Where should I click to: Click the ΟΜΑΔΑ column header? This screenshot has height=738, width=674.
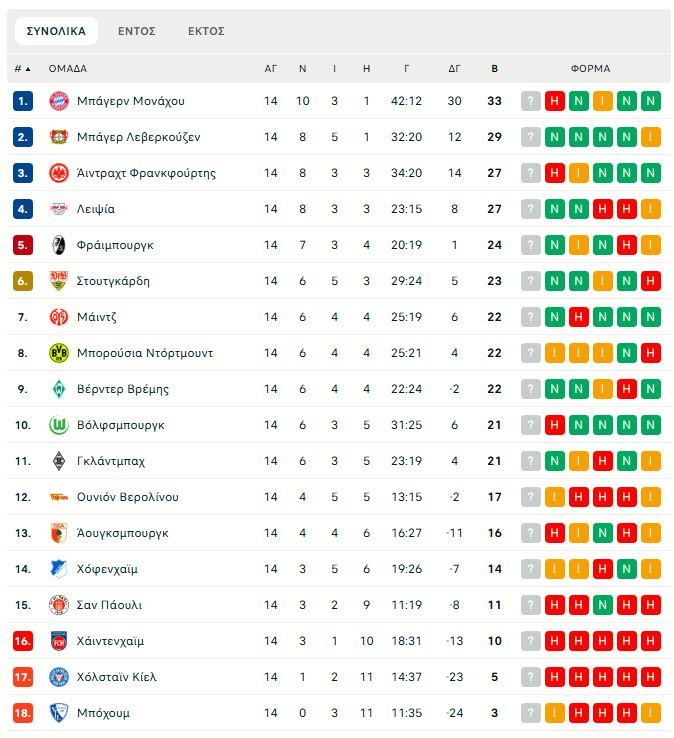[68, 69]
